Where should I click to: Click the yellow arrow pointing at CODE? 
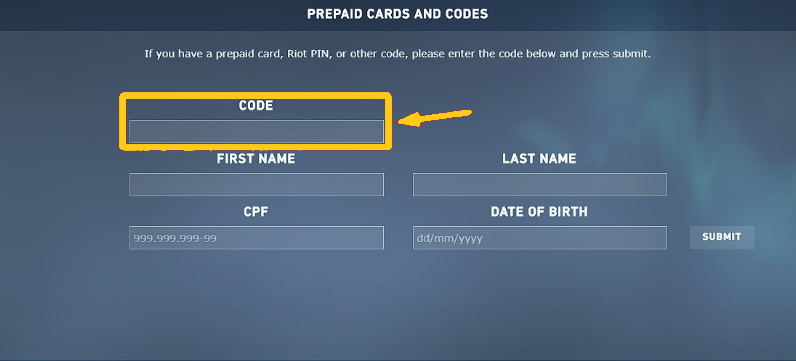(x=435, y=118)
